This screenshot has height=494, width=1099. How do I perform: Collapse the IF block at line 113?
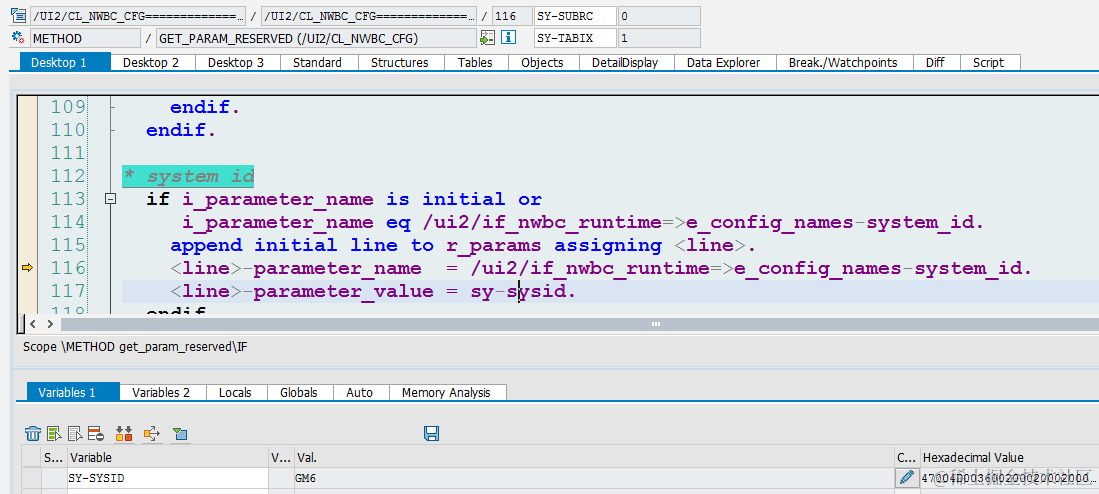[109, 199]
